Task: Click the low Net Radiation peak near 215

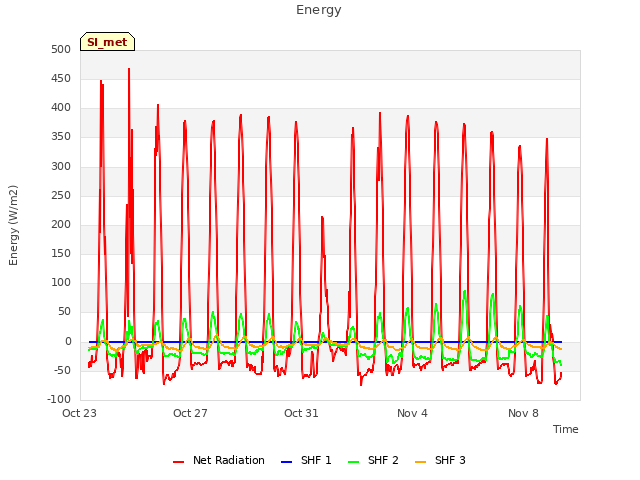Action: pos(322,218)
